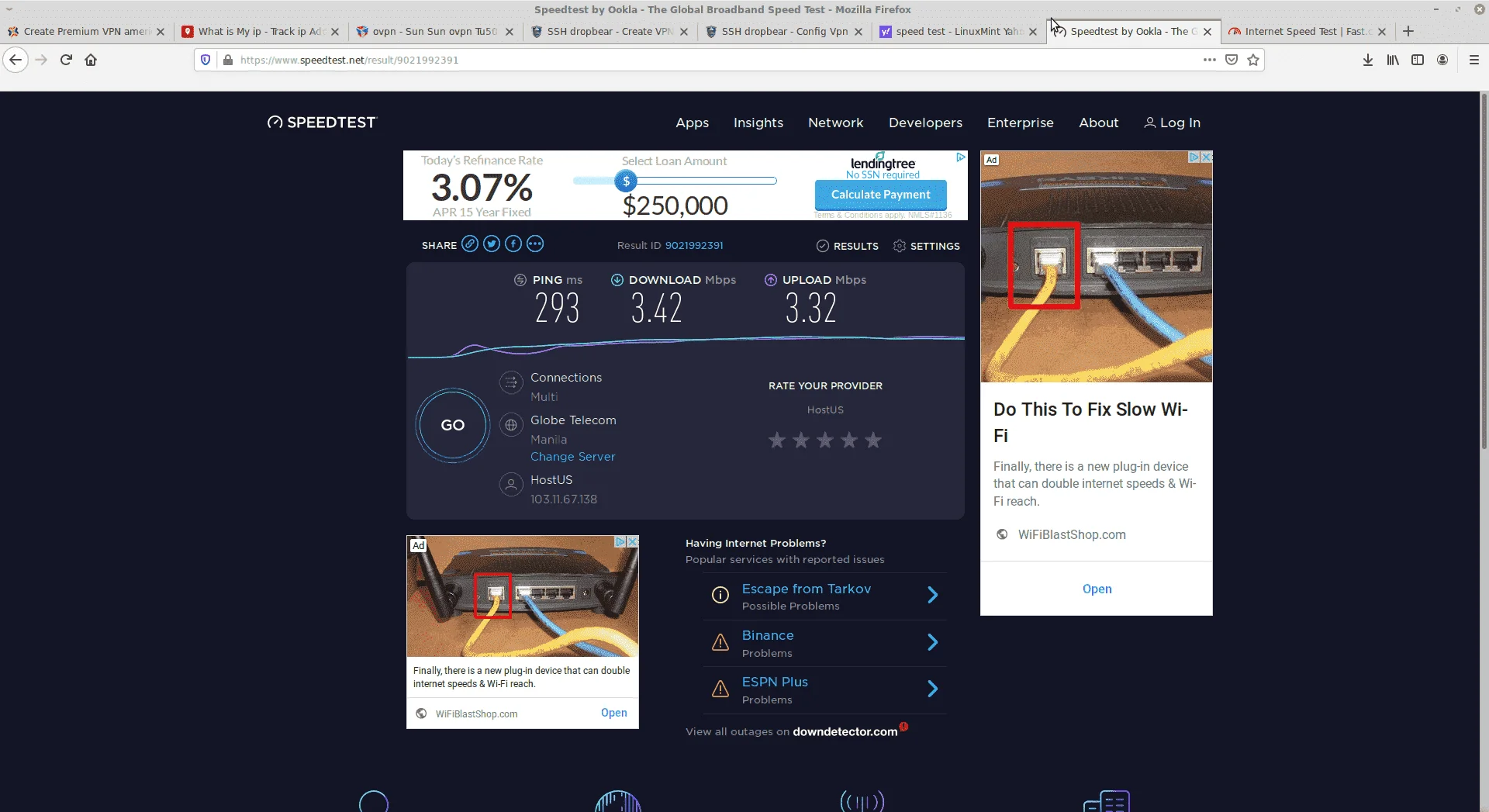
Task: Open Speedtest SETTINGS
Action: tap(927, 246)
